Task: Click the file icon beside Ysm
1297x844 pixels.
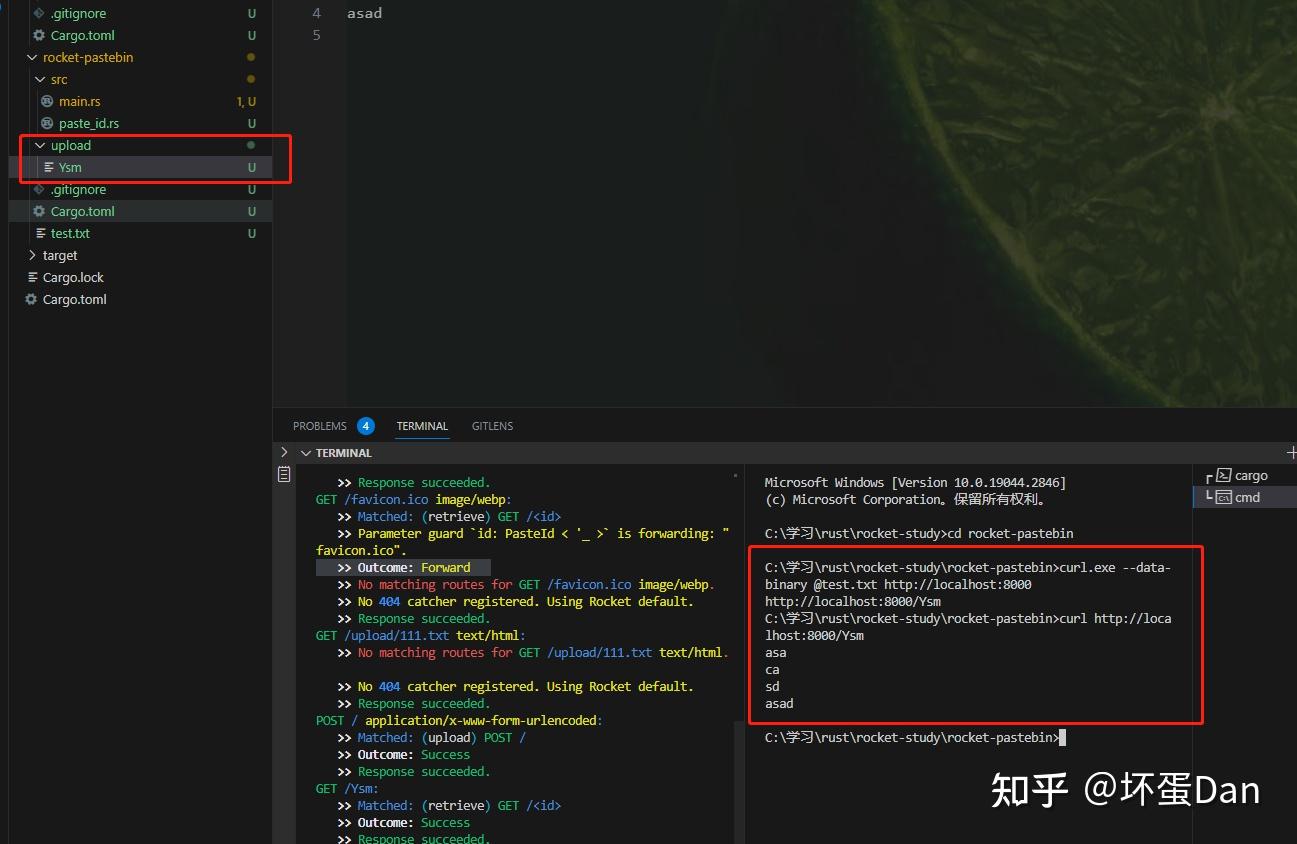Action: [x=49, y=167]
